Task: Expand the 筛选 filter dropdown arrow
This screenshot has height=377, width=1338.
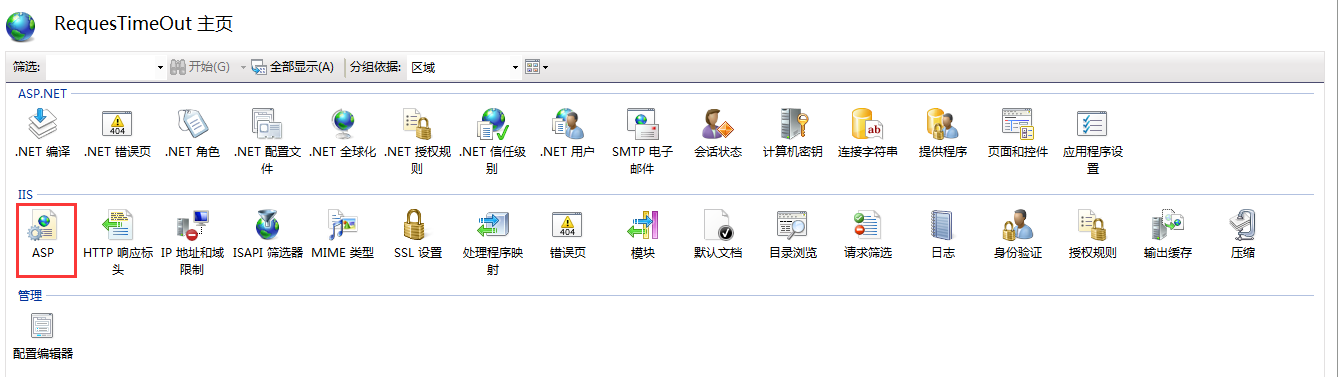Action: point(160,67)
